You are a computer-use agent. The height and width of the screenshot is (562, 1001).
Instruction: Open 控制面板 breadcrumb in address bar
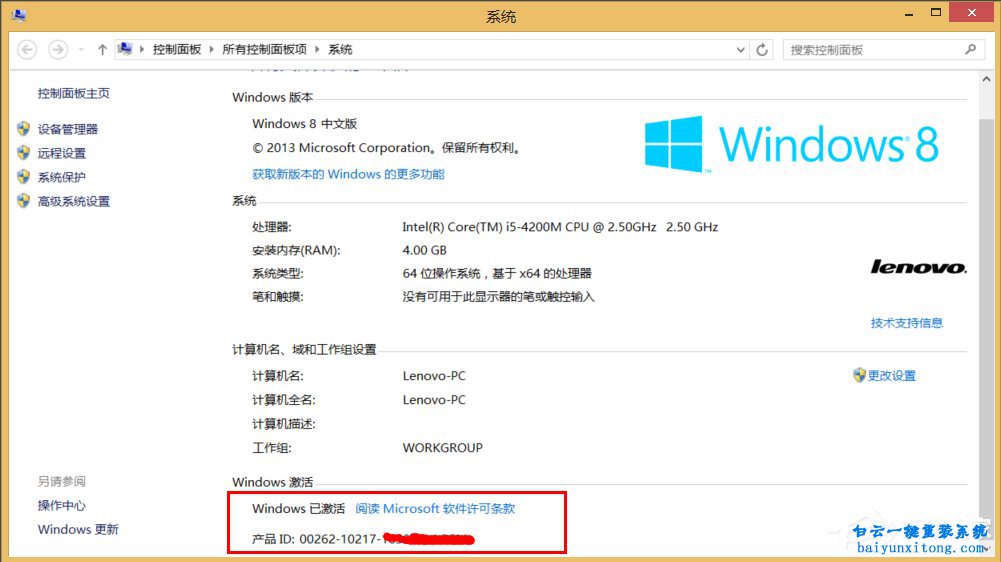pos(177,49)
